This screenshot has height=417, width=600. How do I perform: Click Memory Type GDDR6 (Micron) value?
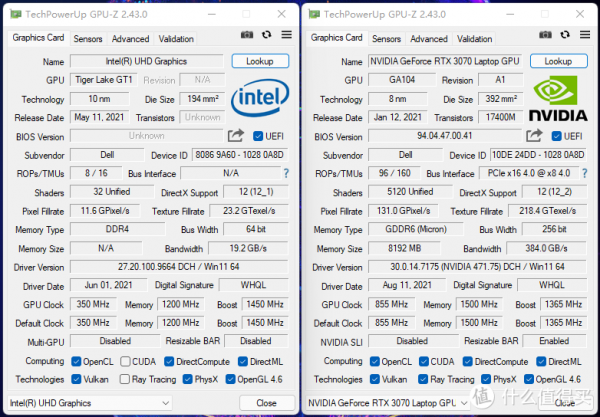[x=416, y=229]
